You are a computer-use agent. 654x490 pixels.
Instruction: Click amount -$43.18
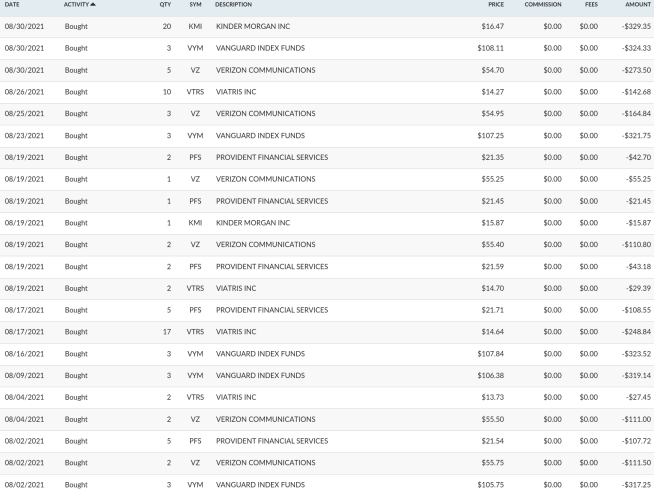pos(638,266)
